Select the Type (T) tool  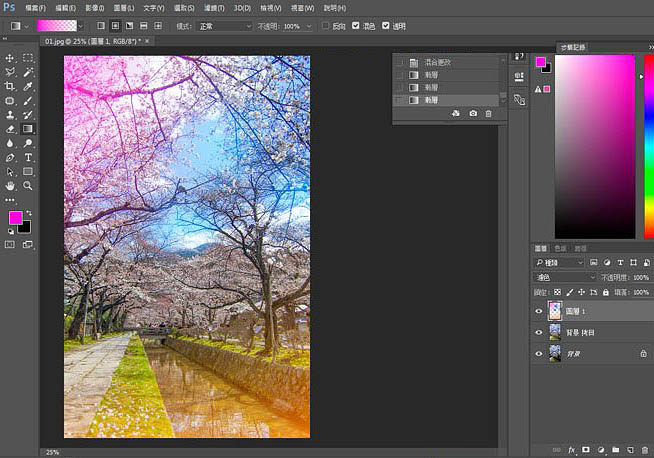28,157
